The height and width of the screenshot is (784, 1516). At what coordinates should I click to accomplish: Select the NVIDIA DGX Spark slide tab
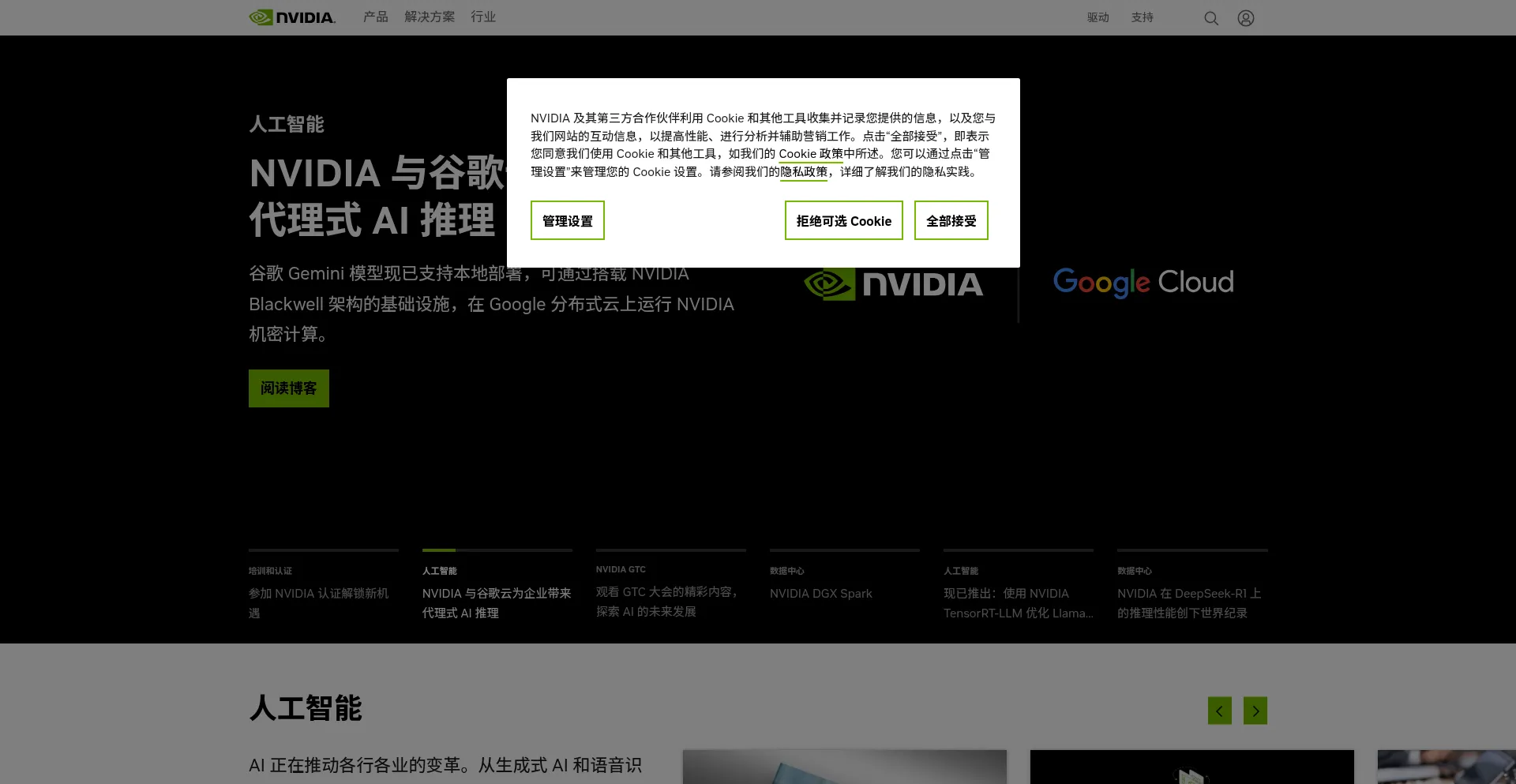pos(821,594)
